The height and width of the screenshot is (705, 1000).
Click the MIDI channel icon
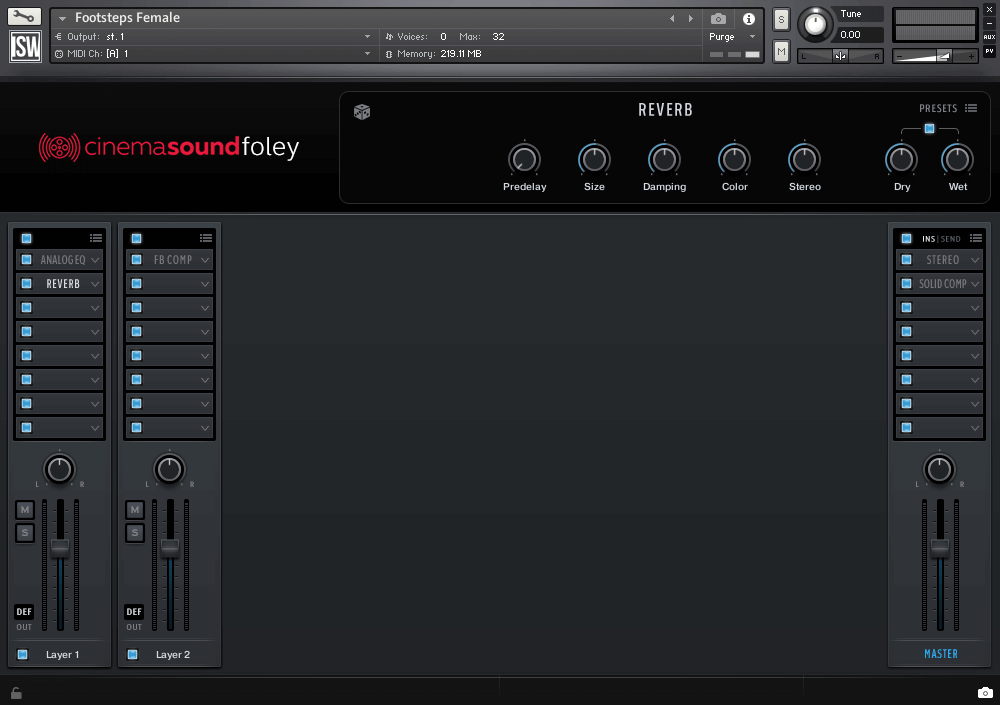[x=59, y=54]
